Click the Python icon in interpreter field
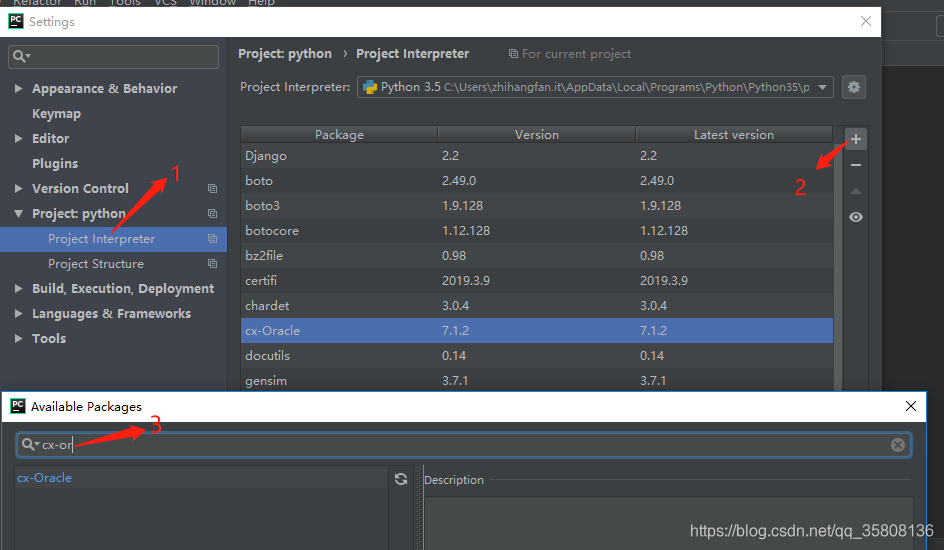Viewport: 944px width, 550px height. click(370, 87)
